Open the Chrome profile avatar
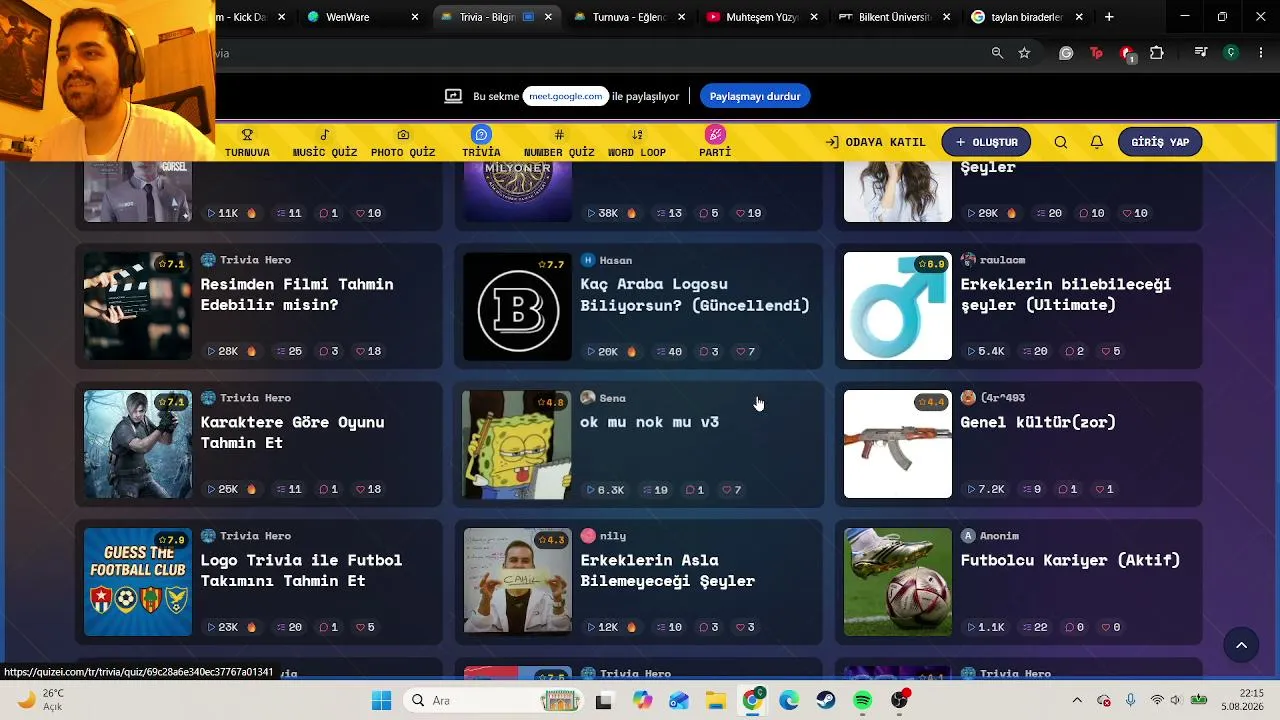The width and height of the screenshot is (1280, 720). coord(1231,53)
